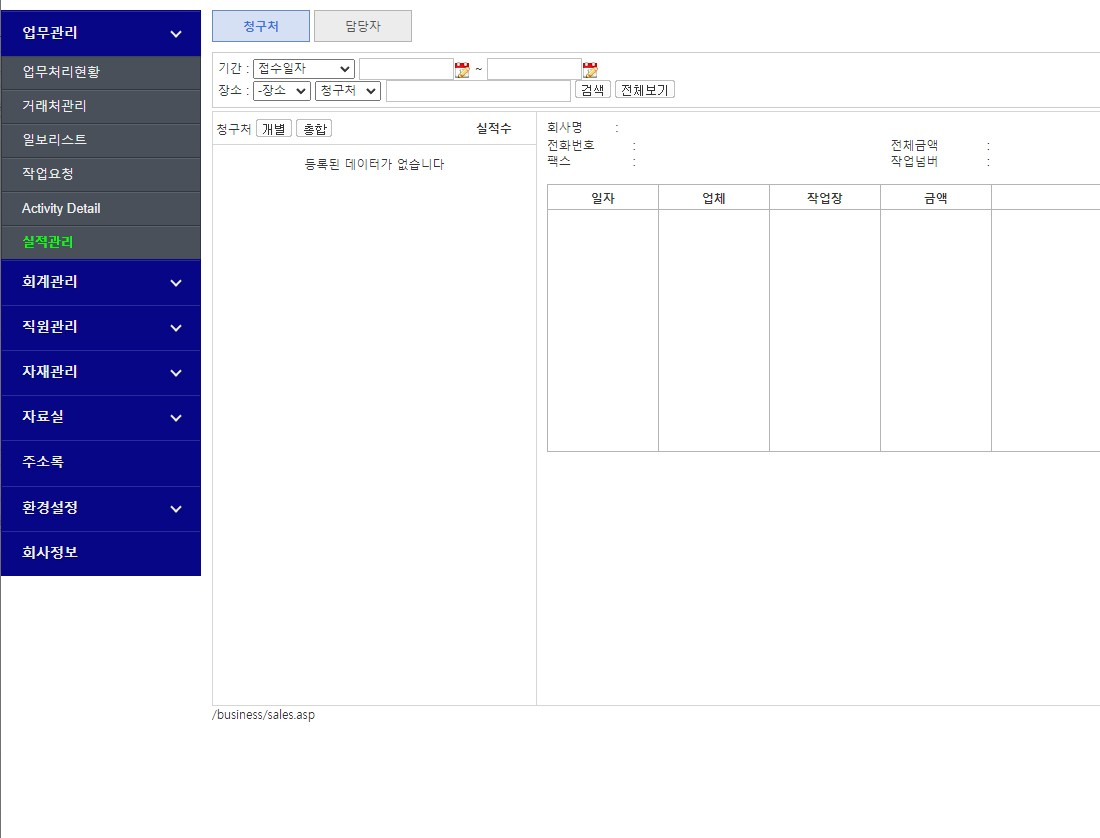Click the search keyword text field
The width and height of the screenshot is (1100, 838).
[478, 91]
